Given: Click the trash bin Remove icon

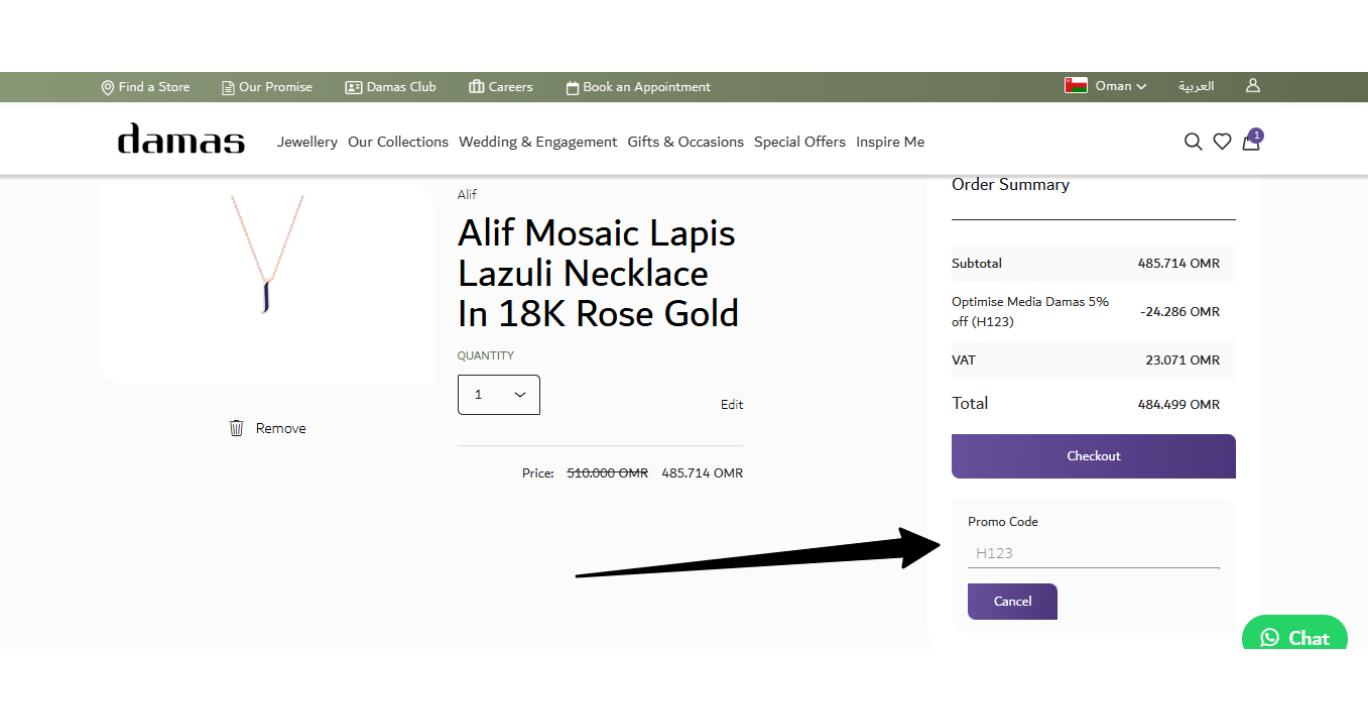Looking at the screenshot, I should pyautogui.click(x=237, y=428).
